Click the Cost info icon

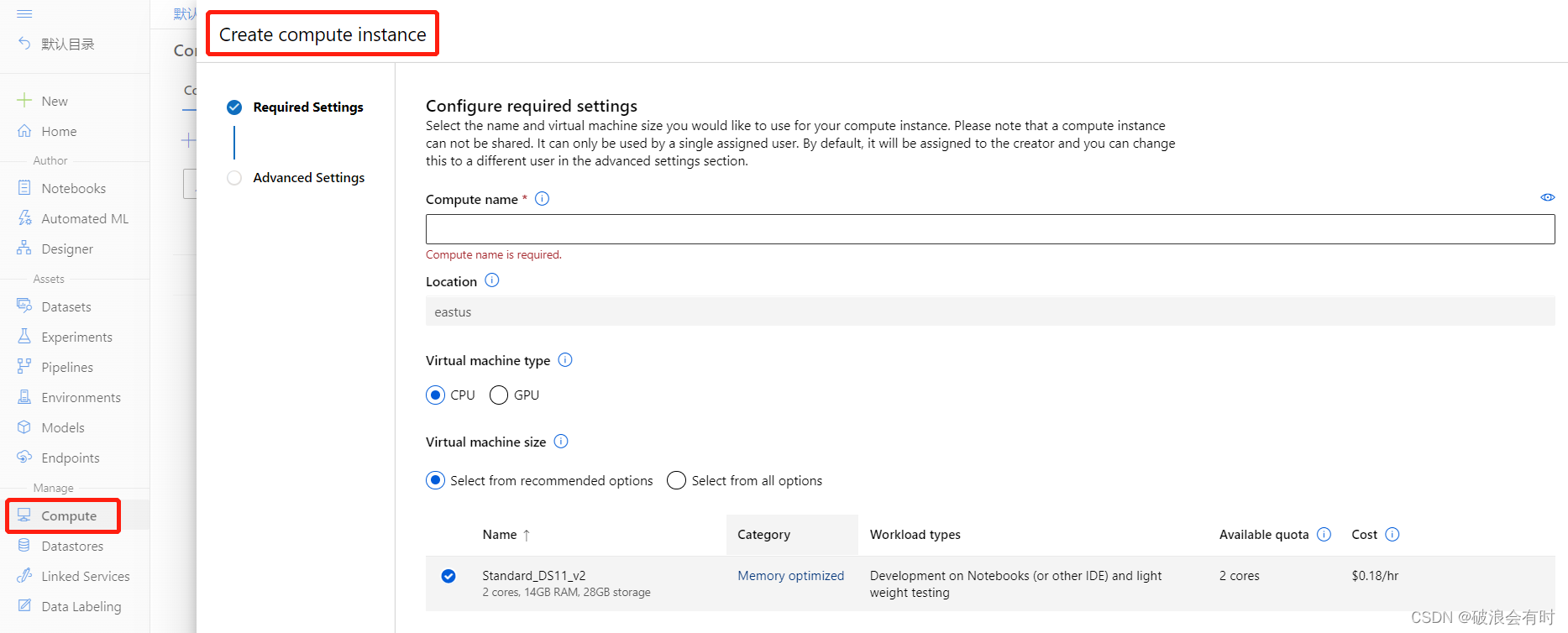1392,535
